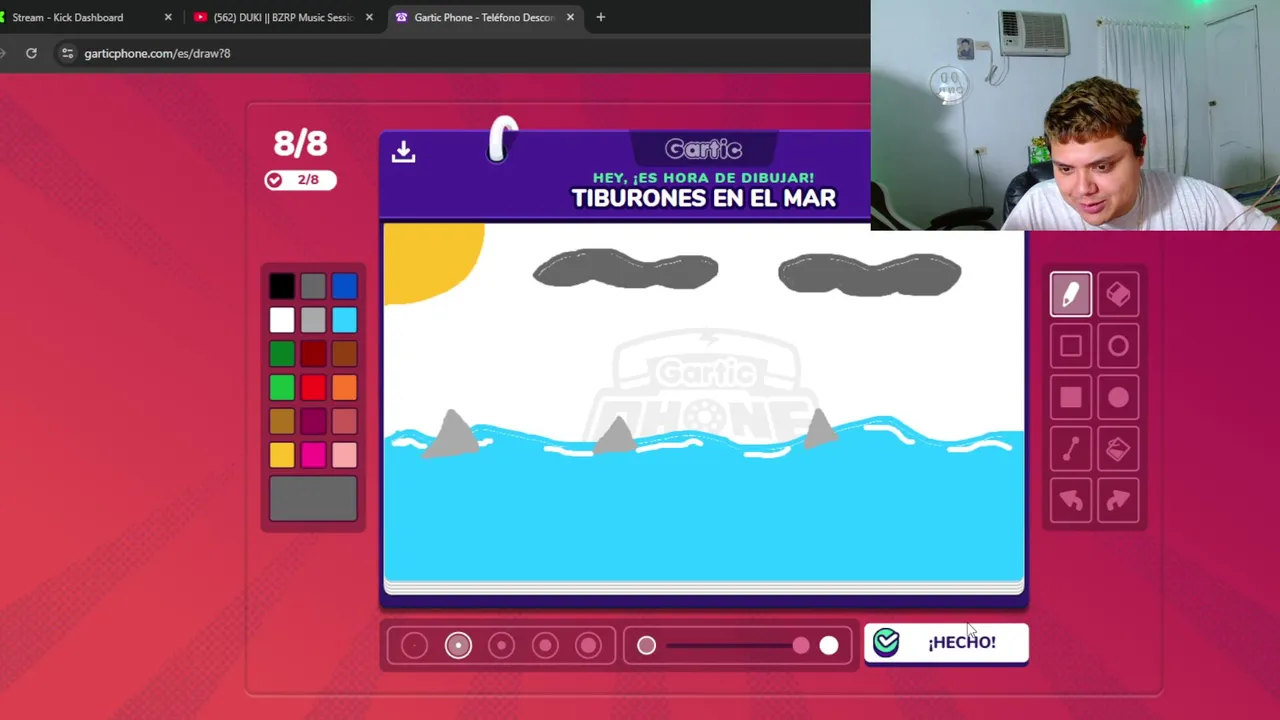Viewport: 1280px width, 720px height.
Task: Close the DUKI BZRP Music Session tab
Action: 369,17
